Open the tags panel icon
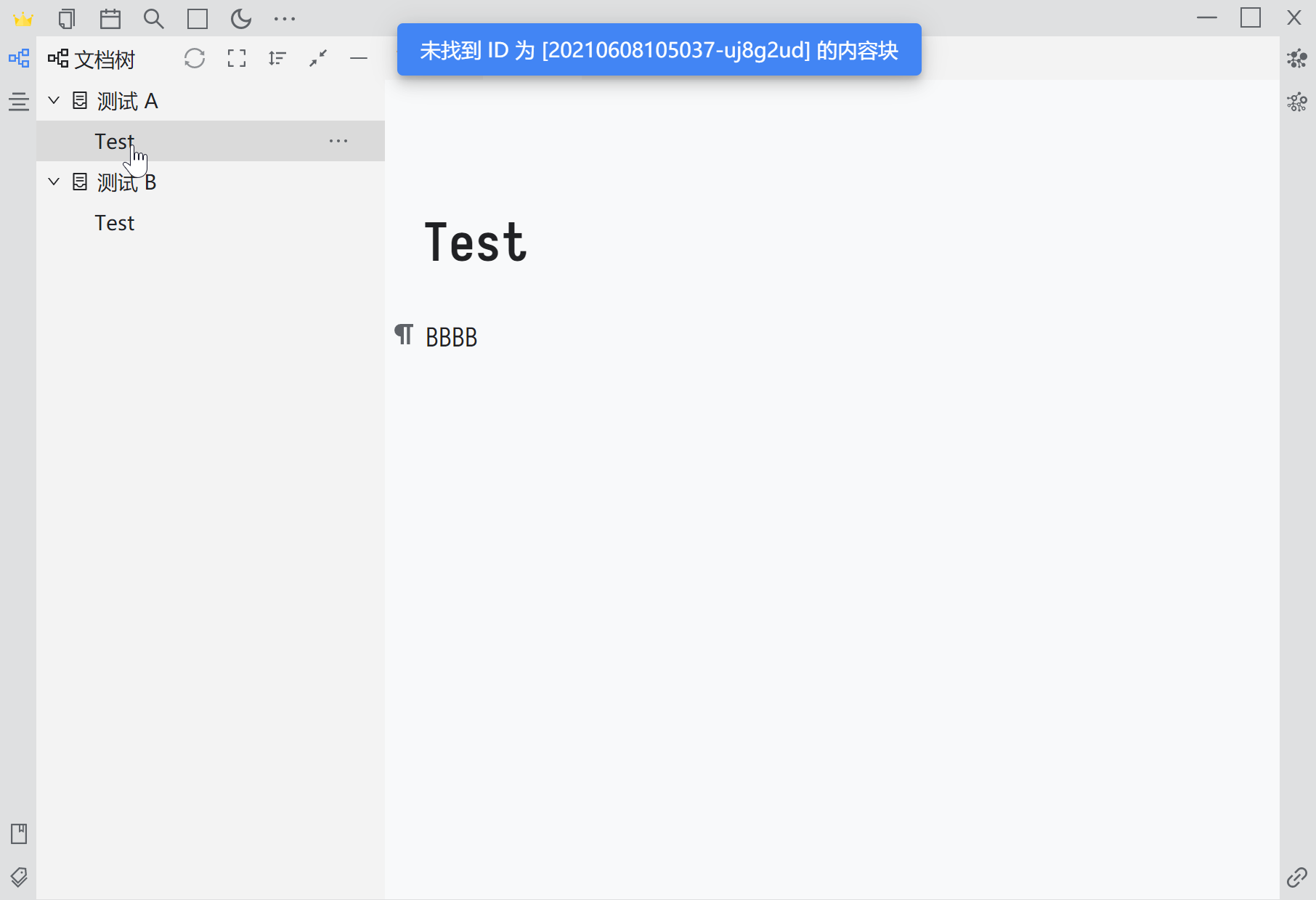 pyautogui.click(x=19, y=877)
